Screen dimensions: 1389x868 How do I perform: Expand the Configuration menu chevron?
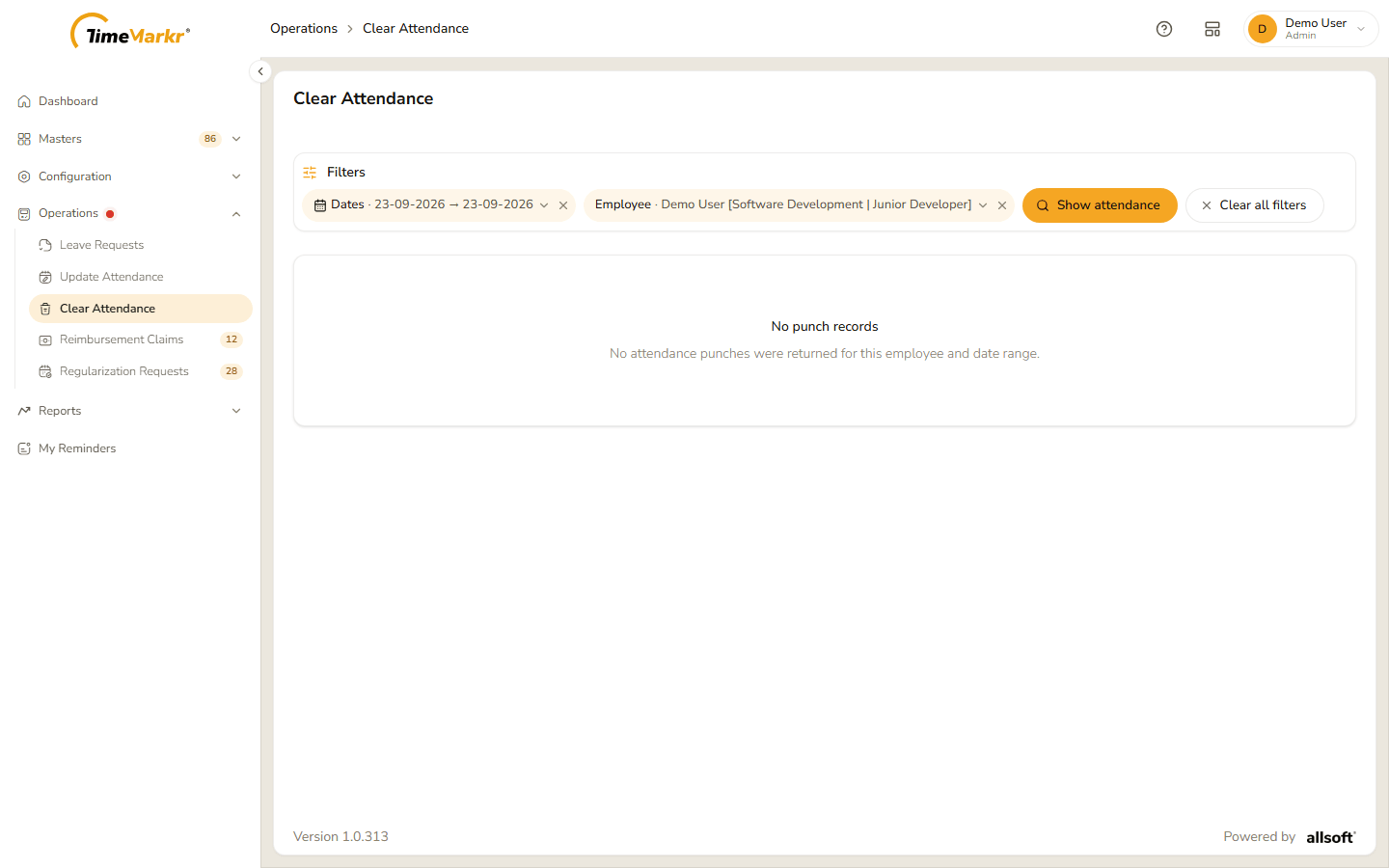[x=236, y=176]
